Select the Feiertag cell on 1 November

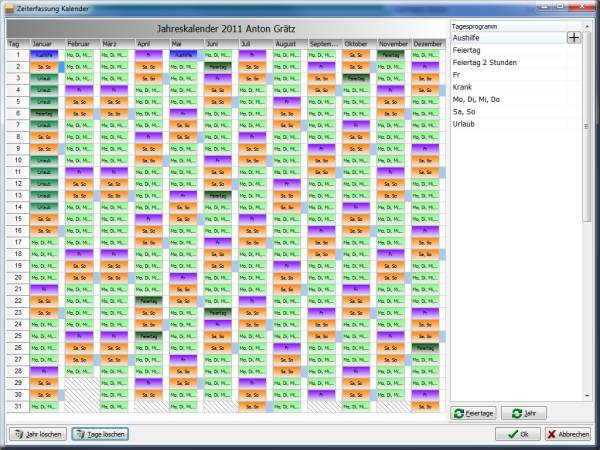391,55
